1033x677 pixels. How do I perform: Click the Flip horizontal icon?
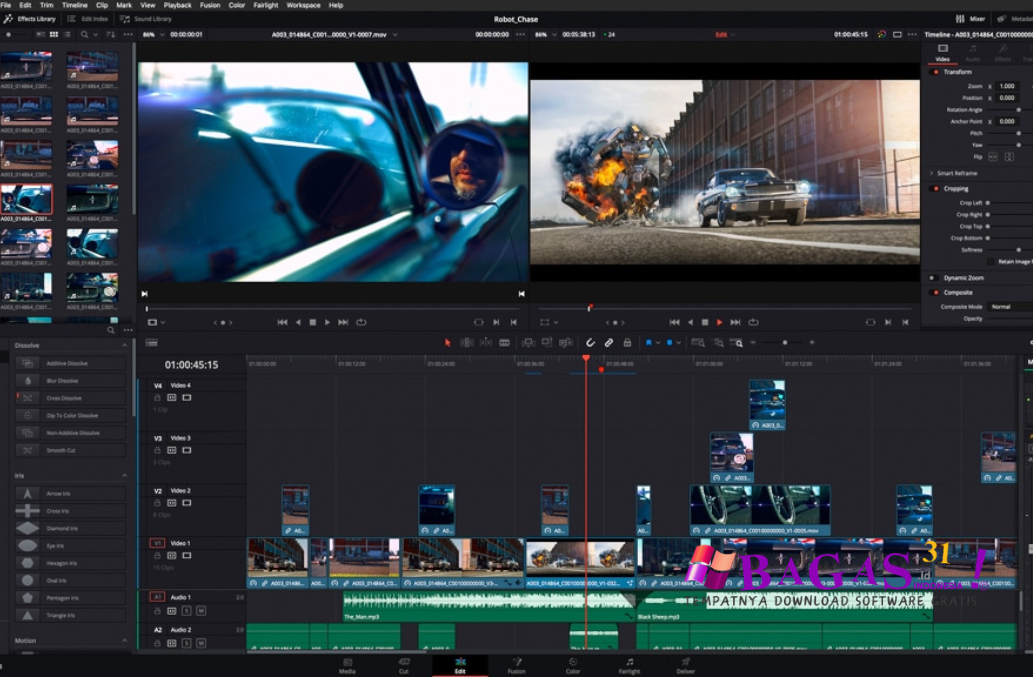pyautogui.click(x=993, y=157)
